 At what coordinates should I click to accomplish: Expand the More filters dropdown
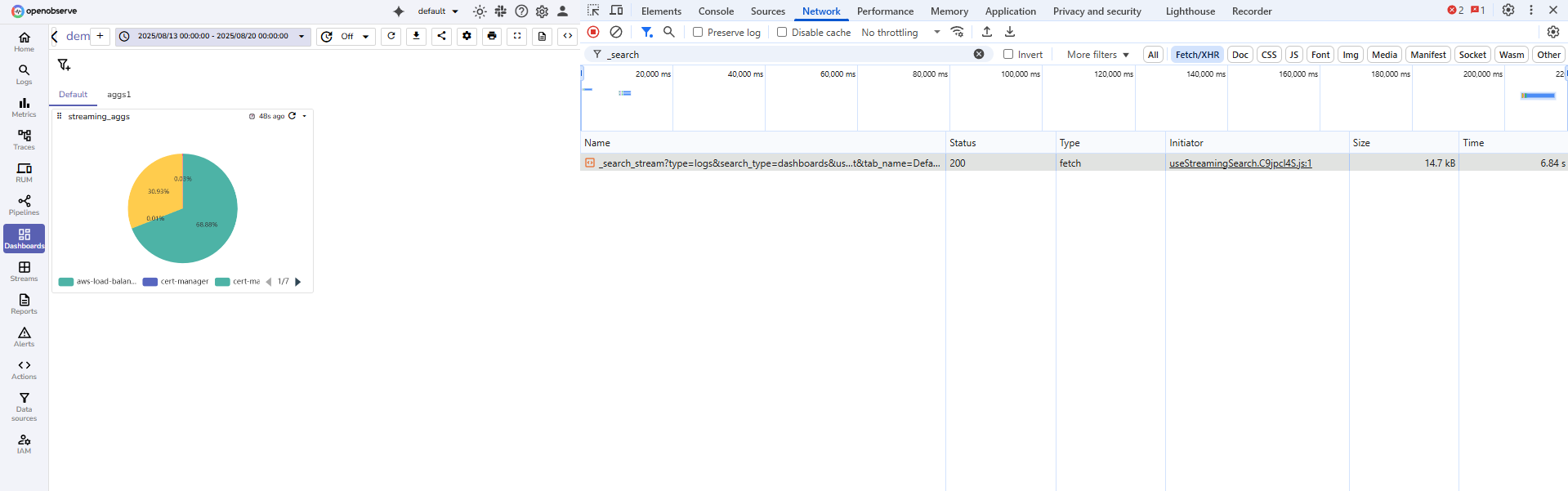pyautogui.click(x=1097, y=55)
